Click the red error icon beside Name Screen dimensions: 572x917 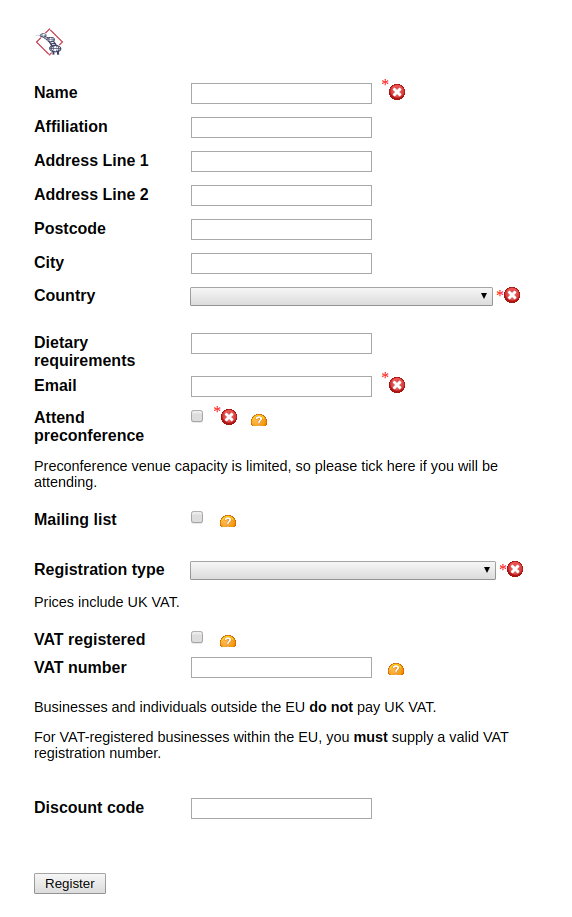click(397, 92)
